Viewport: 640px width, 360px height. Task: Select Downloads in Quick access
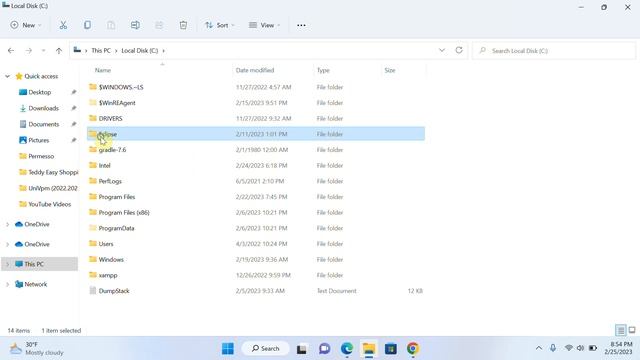point(43,108)
